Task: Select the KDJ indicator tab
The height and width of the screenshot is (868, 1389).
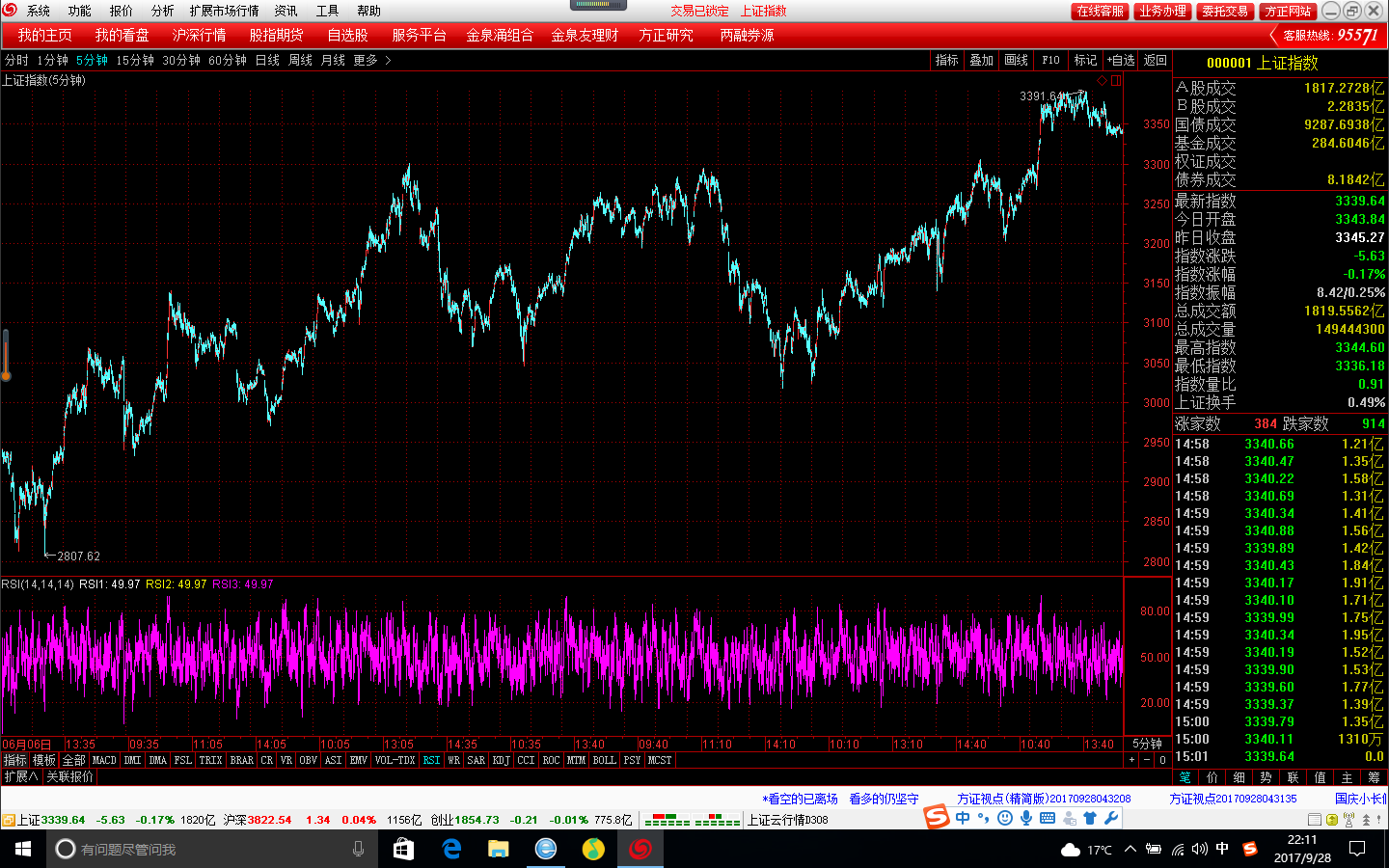Action: coord(501,760)
